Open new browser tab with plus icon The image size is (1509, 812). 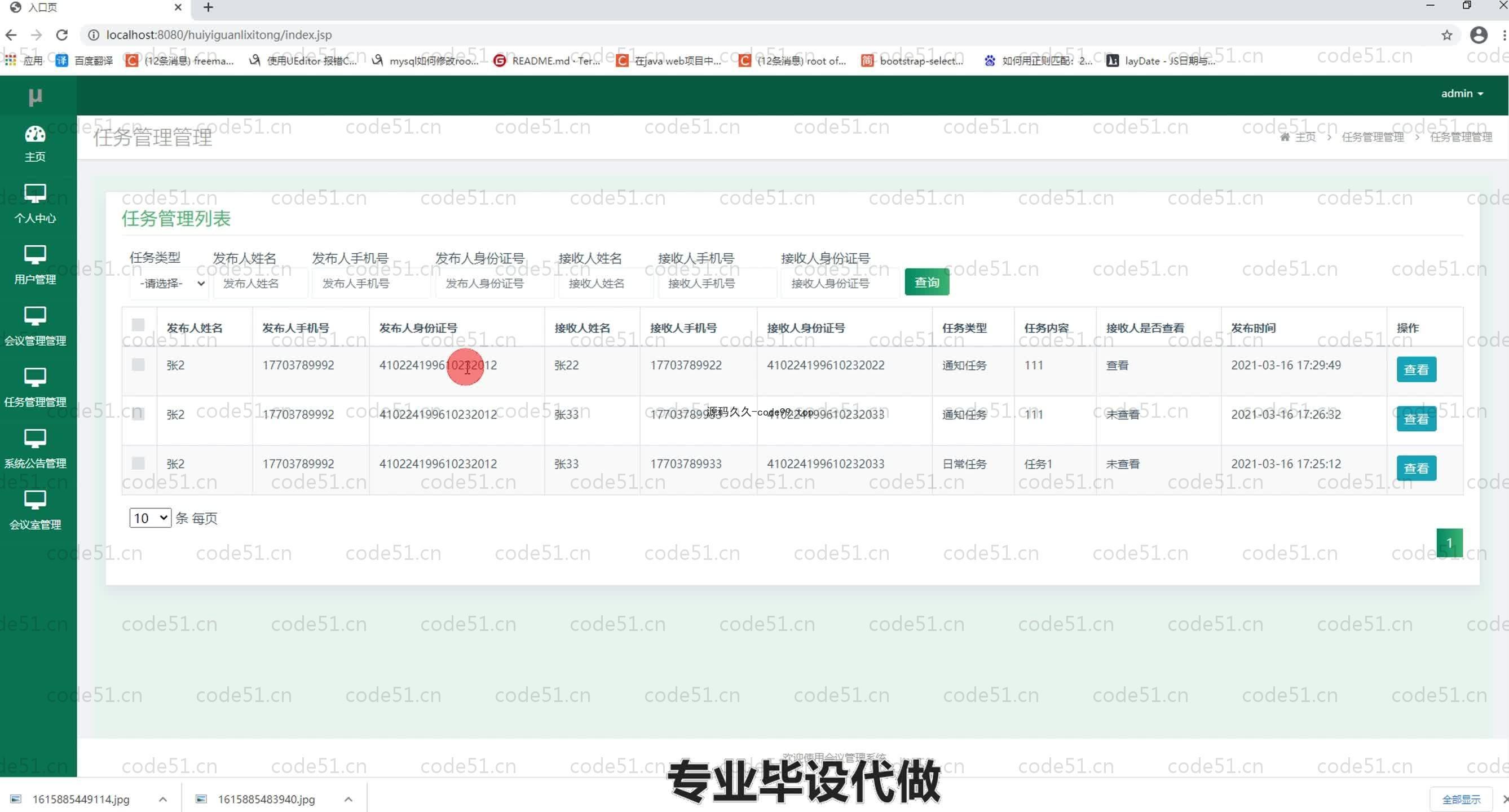pos(208,8)
